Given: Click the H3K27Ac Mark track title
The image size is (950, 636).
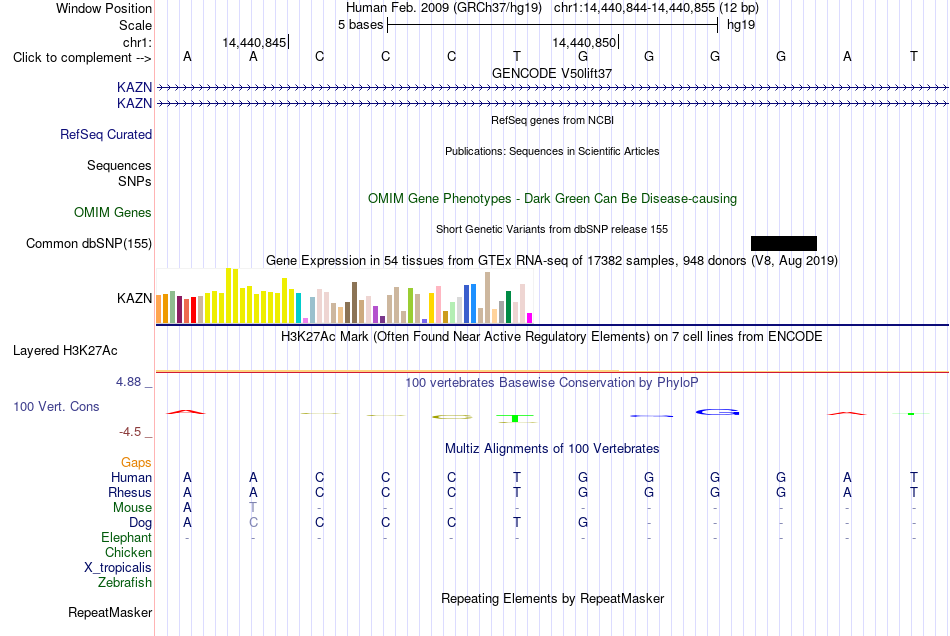Looking at the screenshot, I should [x=551, y=337].
